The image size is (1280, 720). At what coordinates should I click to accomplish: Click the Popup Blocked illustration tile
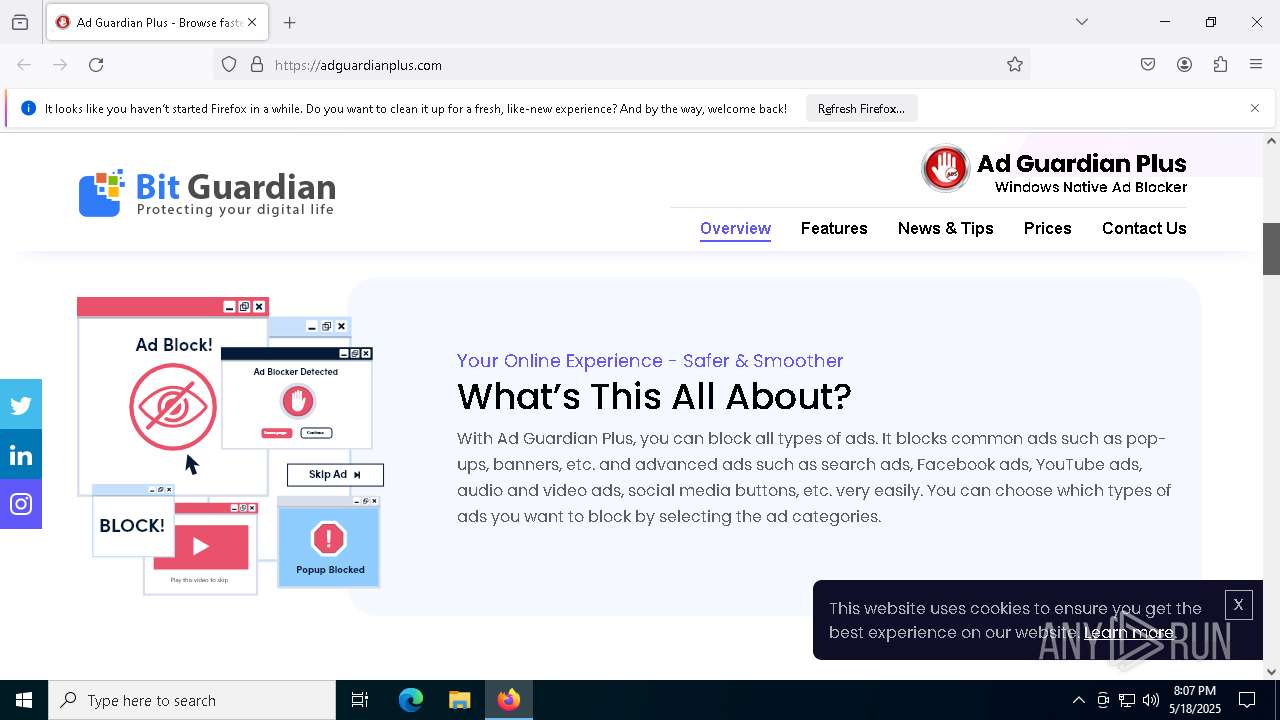click(329, 542)
